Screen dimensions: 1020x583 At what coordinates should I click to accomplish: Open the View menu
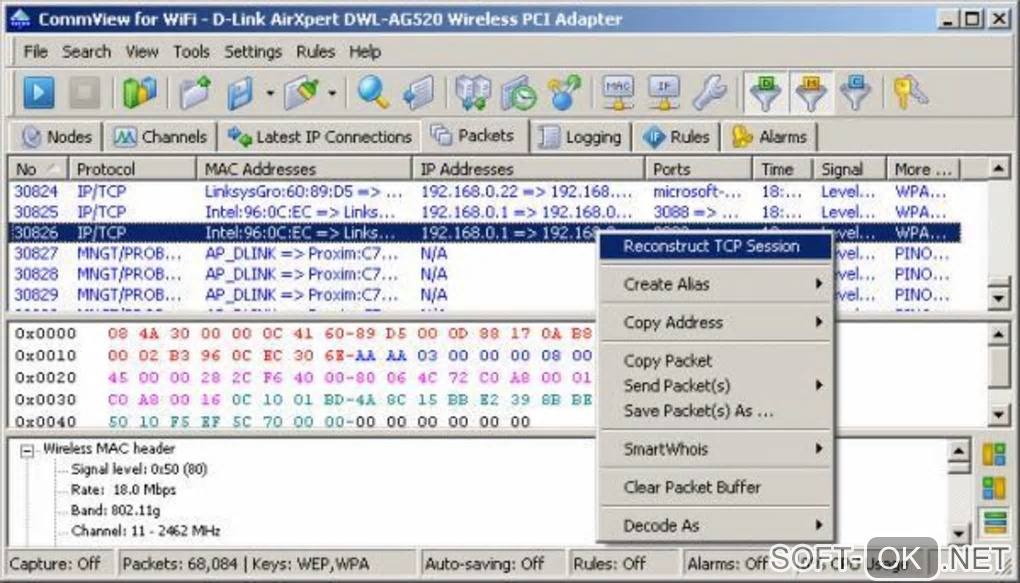(x=142, y=52)
